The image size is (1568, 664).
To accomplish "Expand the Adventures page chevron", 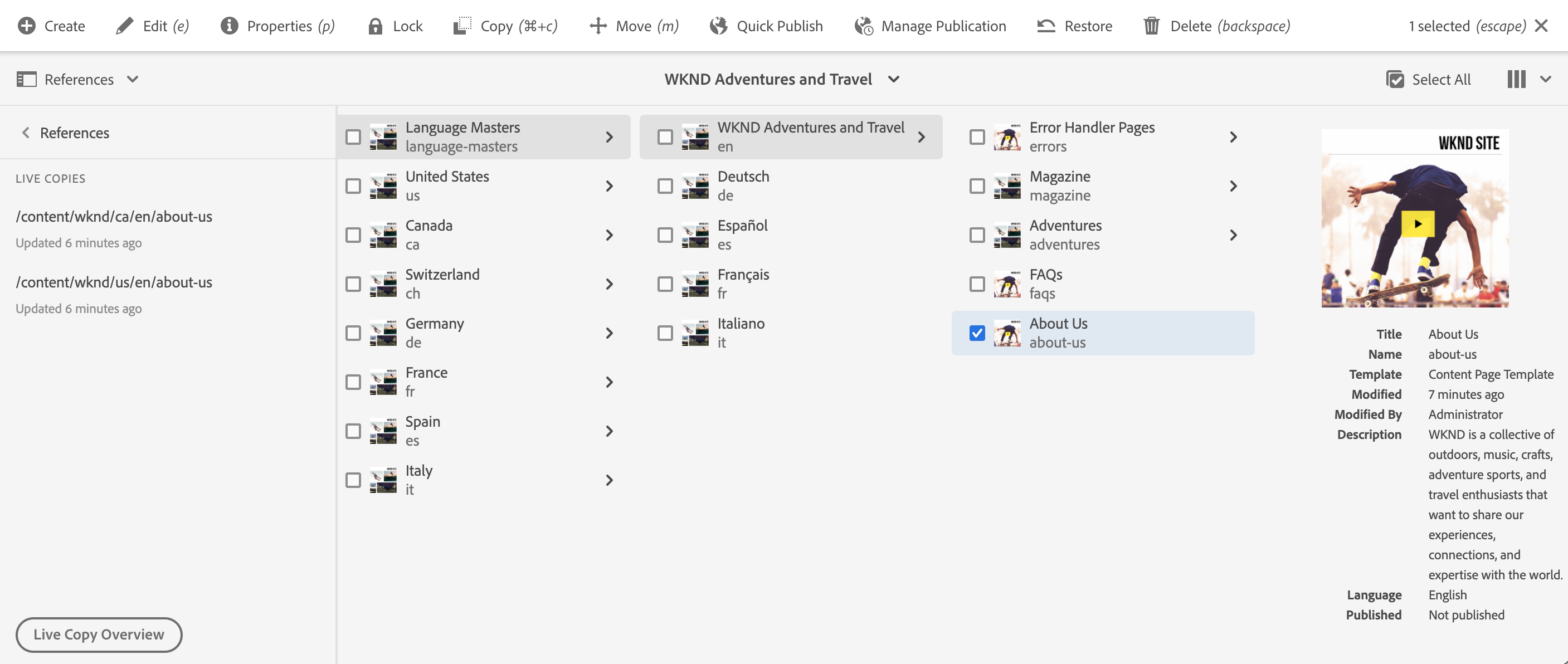I will point(1233,235).
